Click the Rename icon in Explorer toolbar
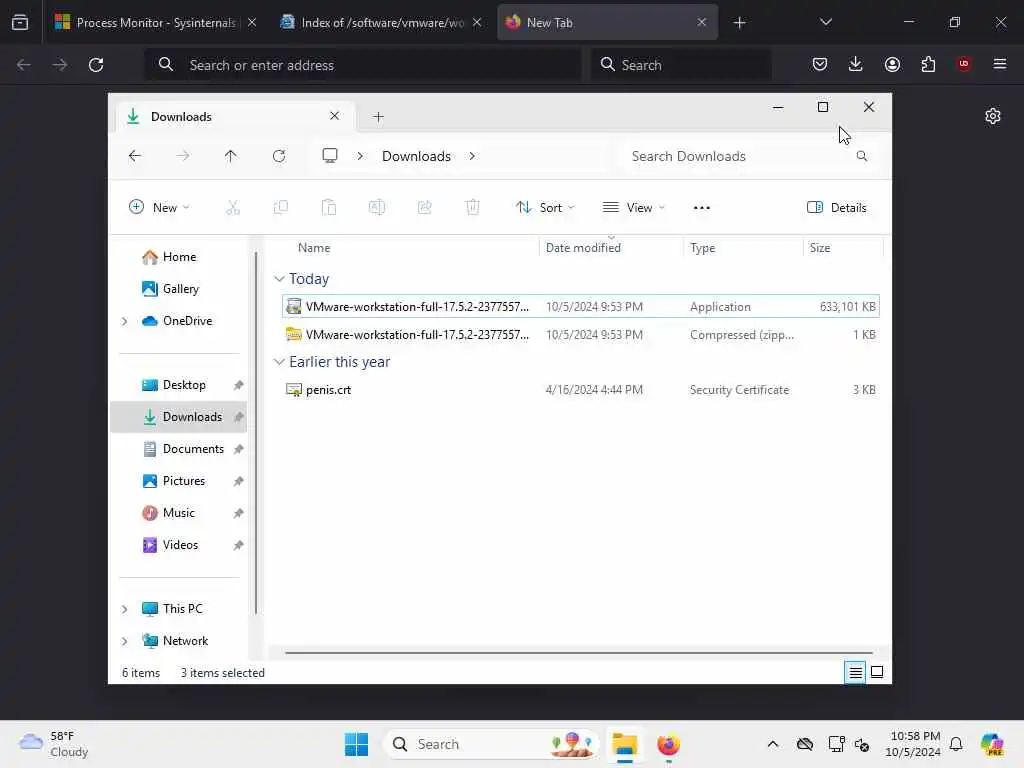The width and height of the screenshot is (1024, 768). (x=377, y=208)
